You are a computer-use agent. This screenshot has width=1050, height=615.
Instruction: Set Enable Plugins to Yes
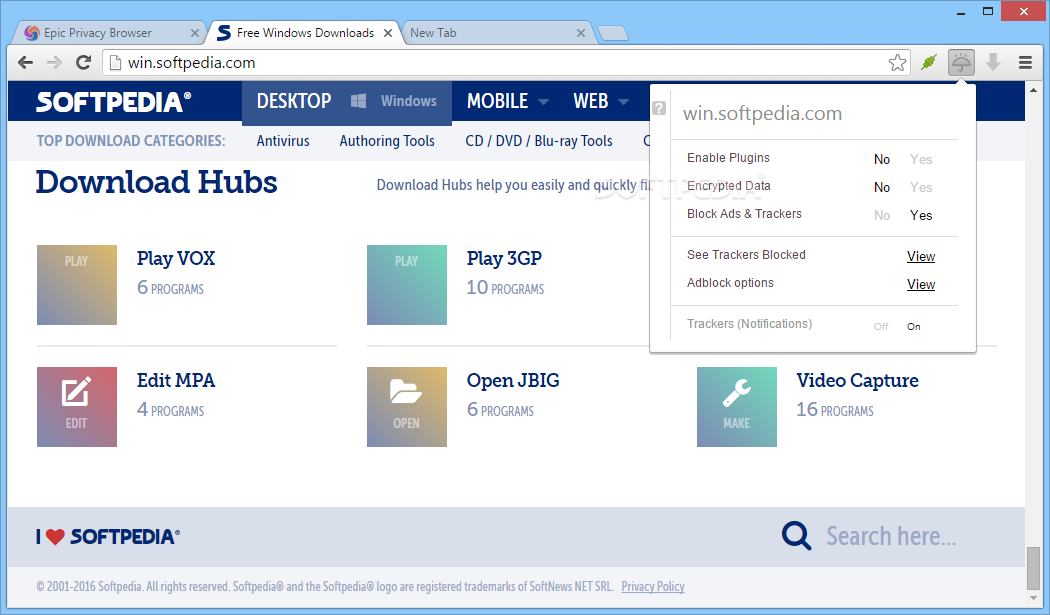(921, 159)
